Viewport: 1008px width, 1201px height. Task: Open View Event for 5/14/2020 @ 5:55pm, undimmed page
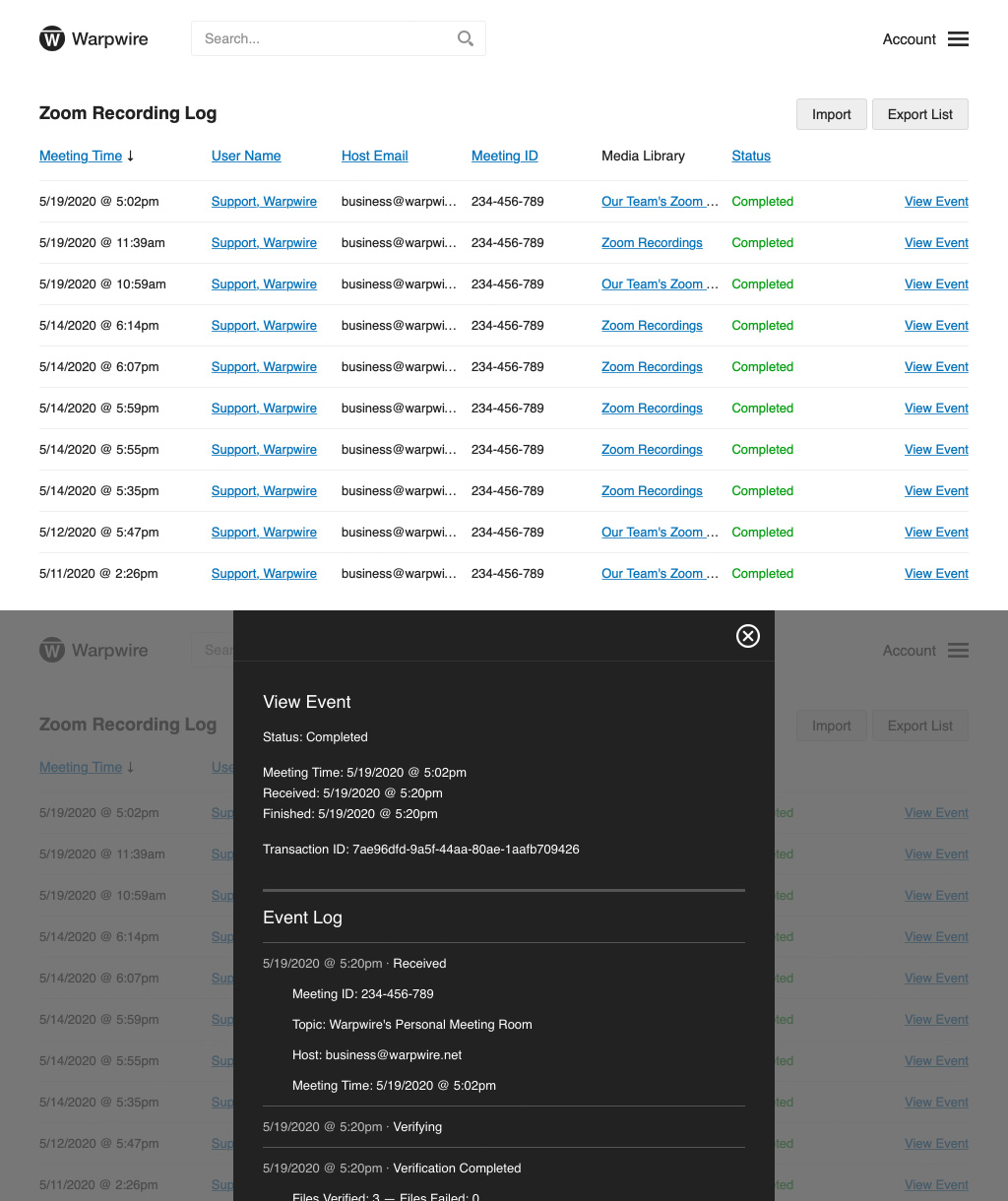click(x=936, y=449)
